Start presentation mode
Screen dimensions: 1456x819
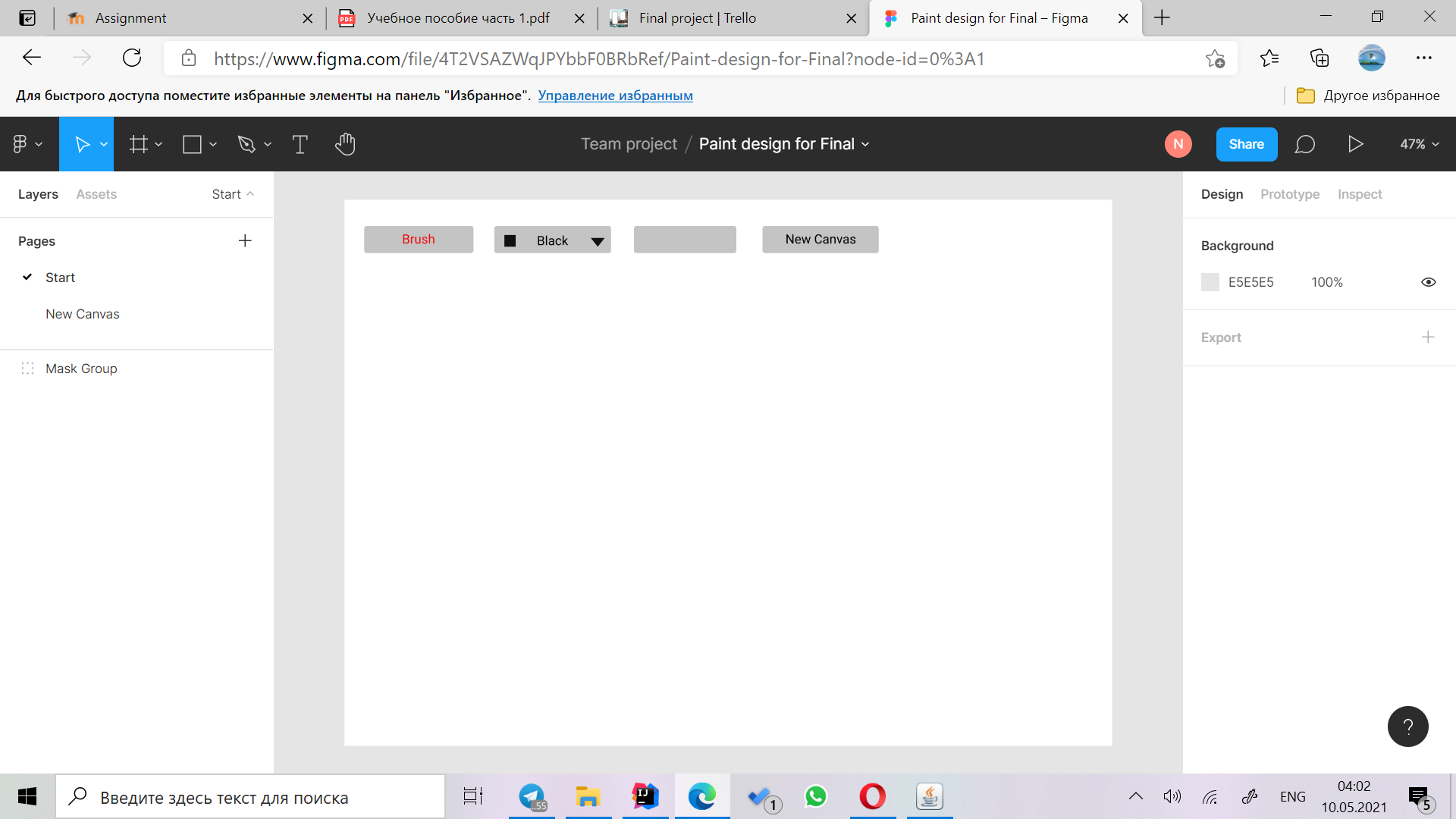point(1357,144)
